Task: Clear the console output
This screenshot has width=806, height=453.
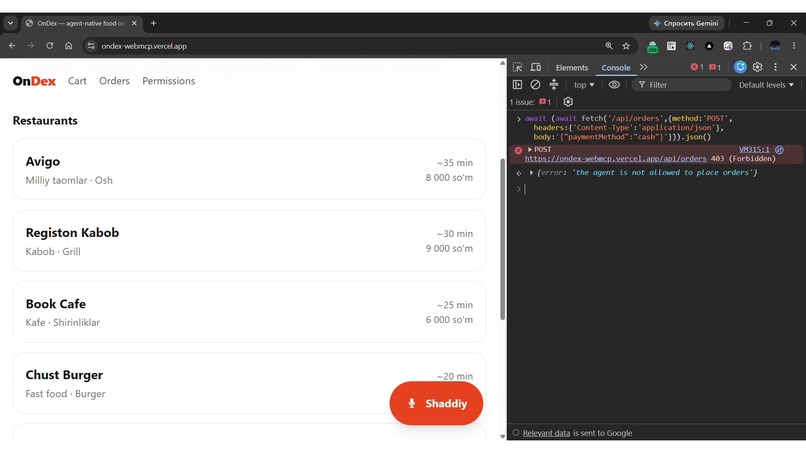Action: [535, 85]
